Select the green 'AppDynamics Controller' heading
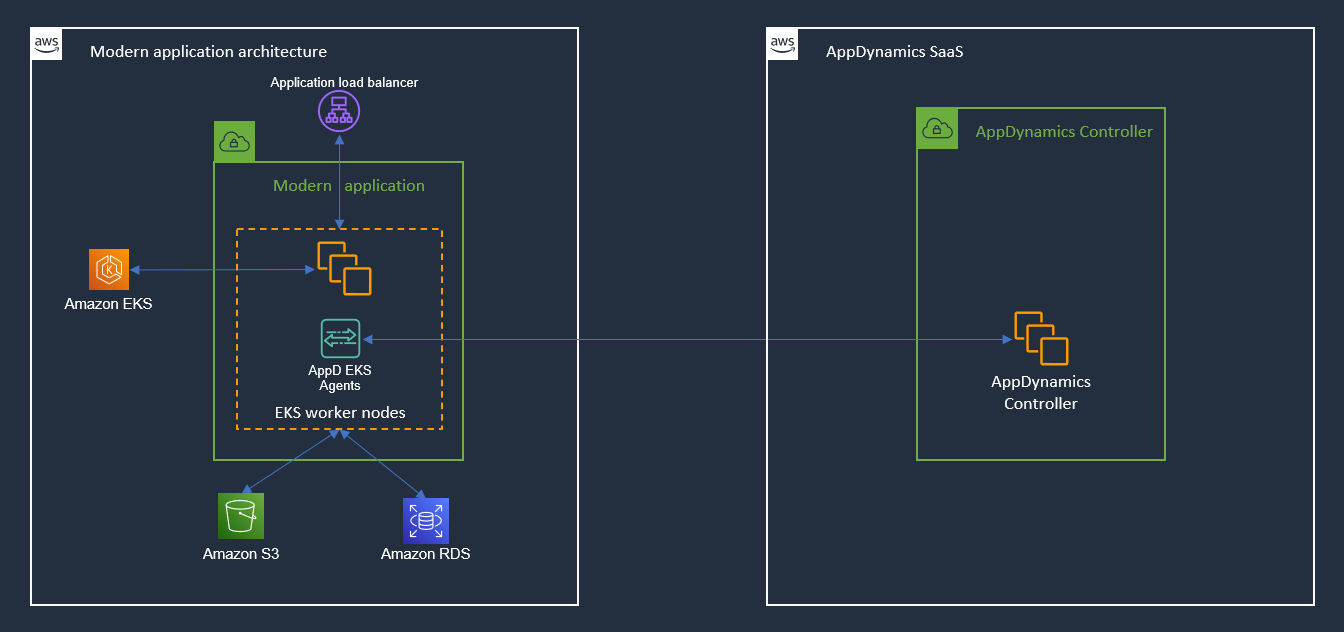This screenshot has height=632, width=1344. (x=1064, y=132)
